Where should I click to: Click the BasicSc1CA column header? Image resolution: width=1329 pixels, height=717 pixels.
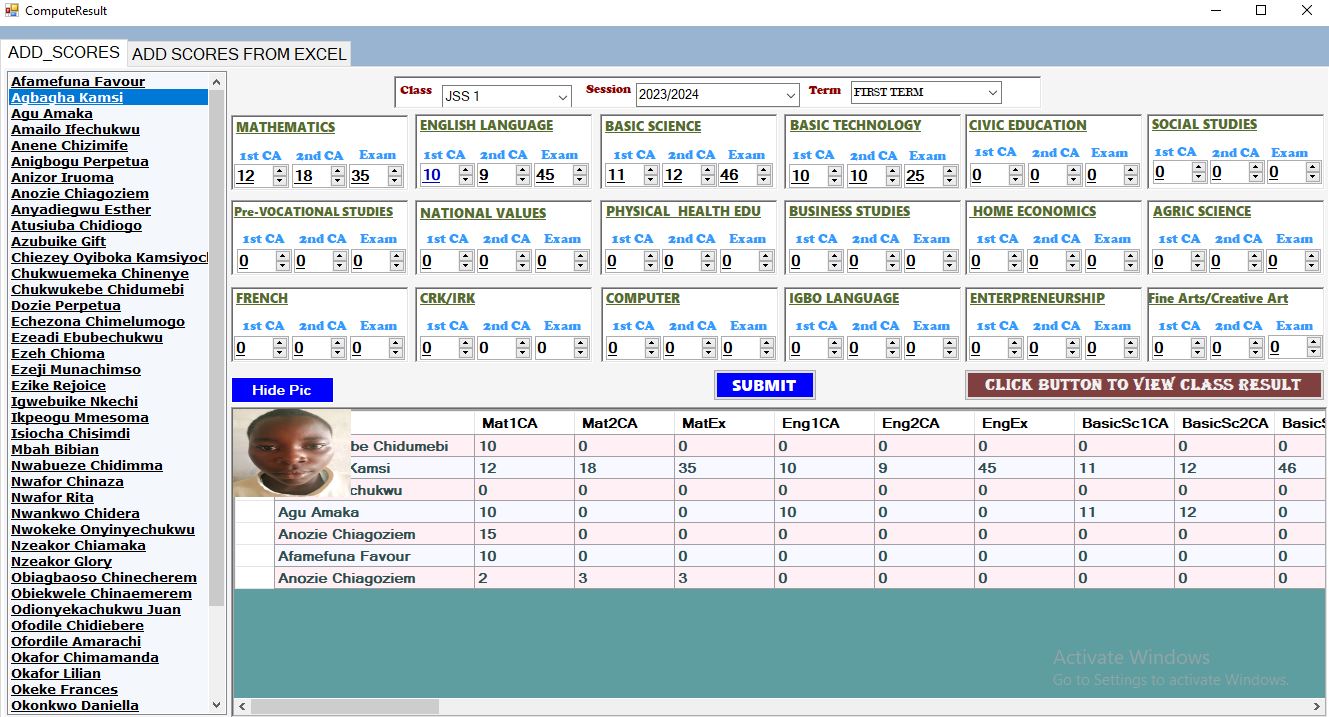[x=1124, y=423]
